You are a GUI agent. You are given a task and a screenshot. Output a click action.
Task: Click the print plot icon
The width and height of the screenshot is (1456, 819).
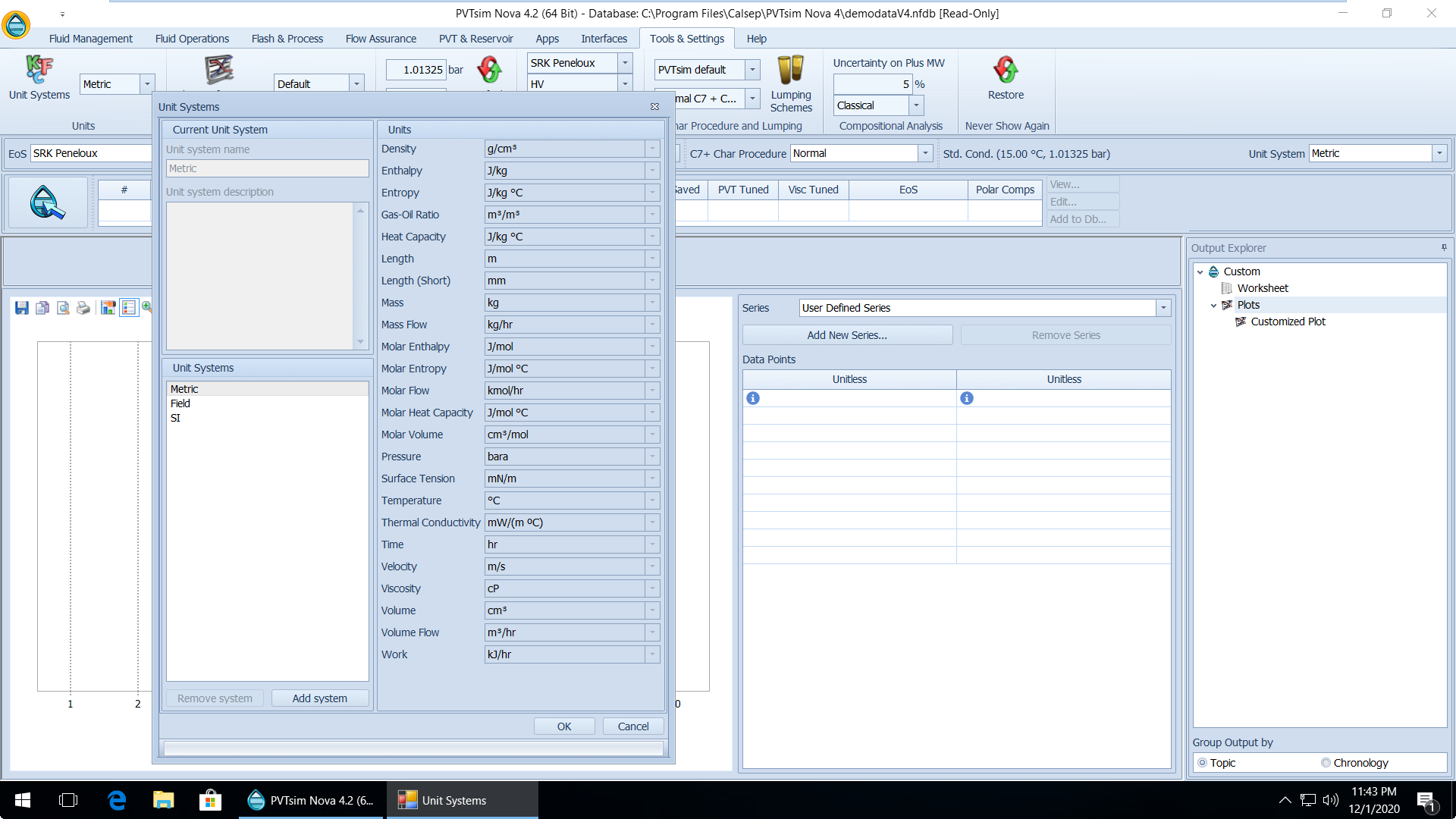(x=83, y=307)
